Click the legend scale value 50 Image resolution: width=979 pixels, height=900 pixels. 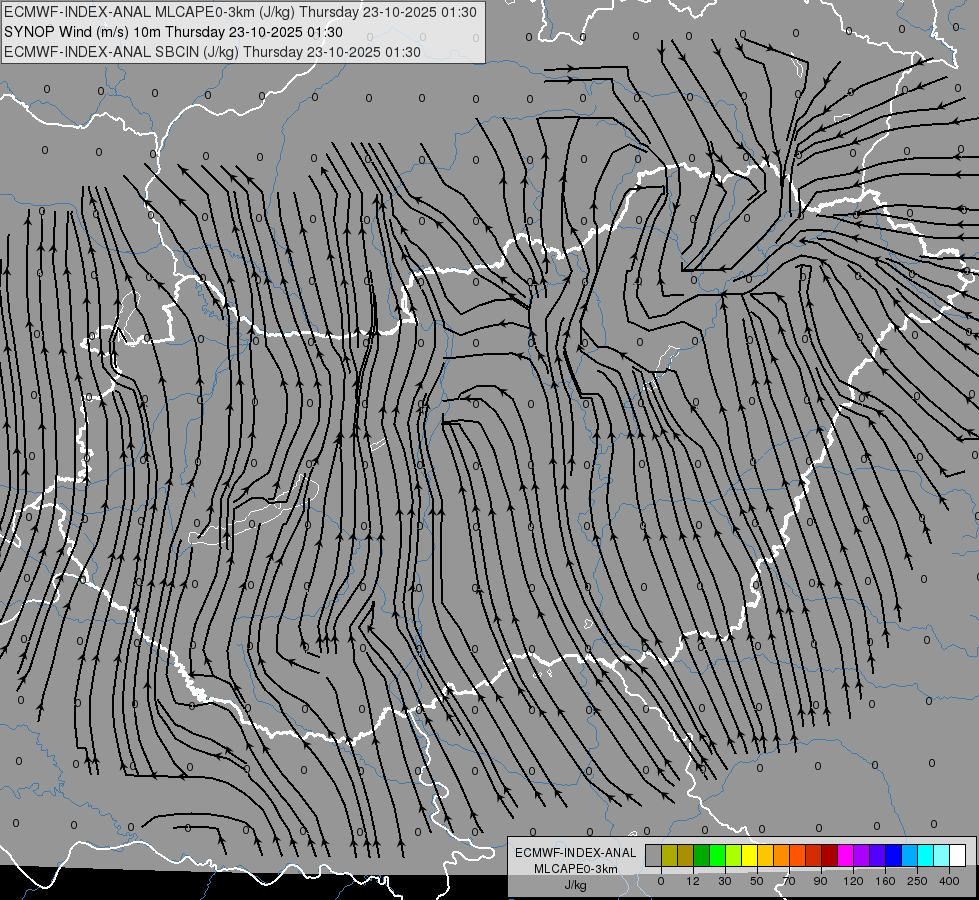757,881
